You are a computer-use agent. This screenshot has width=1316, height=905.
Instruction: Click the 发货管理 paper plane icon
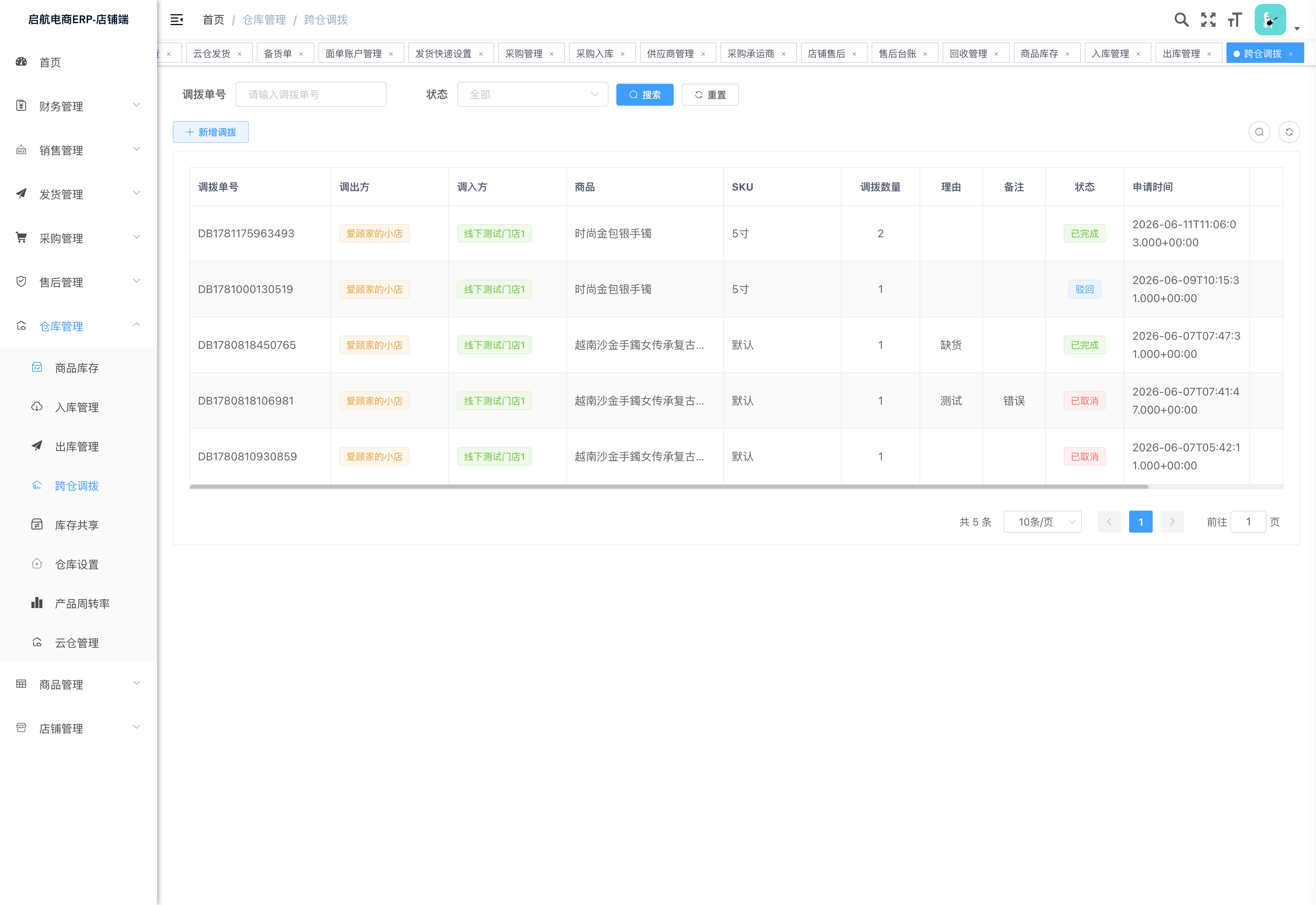click(x=22, y=193)
